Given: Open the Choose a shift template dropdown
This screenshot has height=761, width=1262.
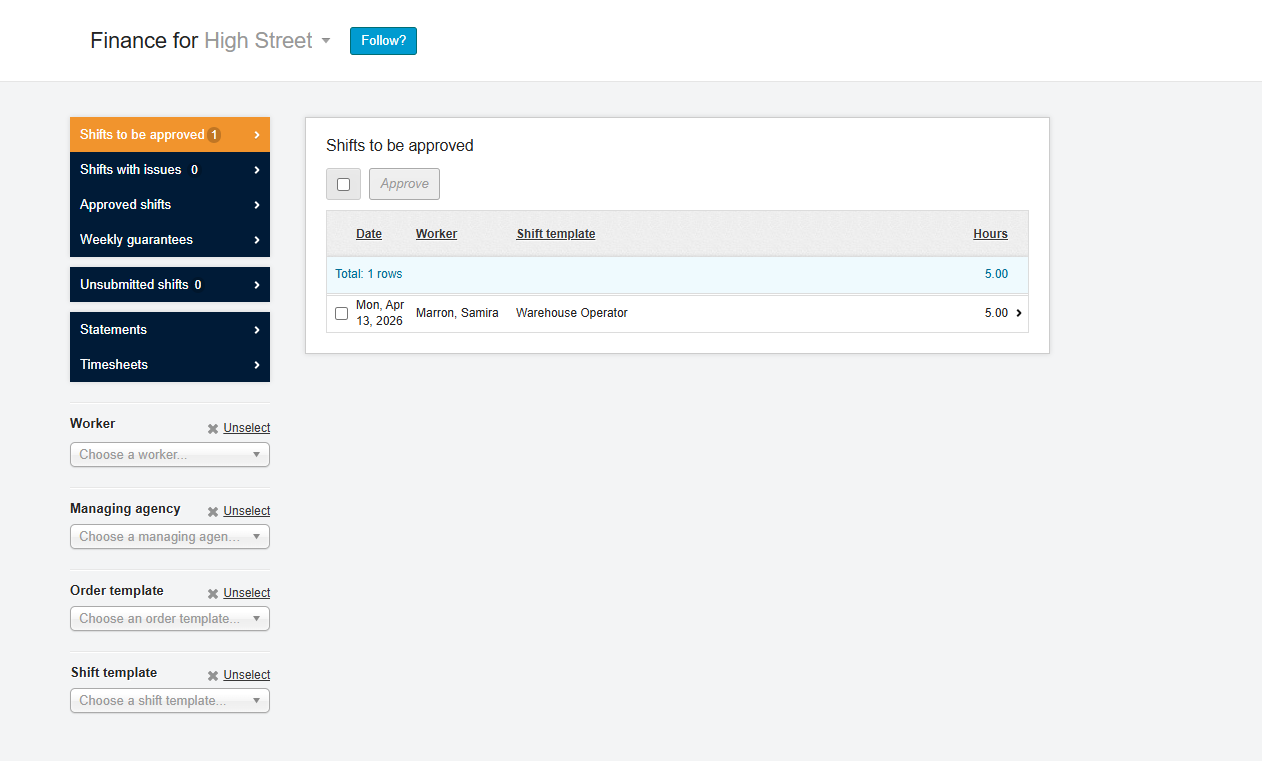Looking at the screenshot, I should 169,700.
